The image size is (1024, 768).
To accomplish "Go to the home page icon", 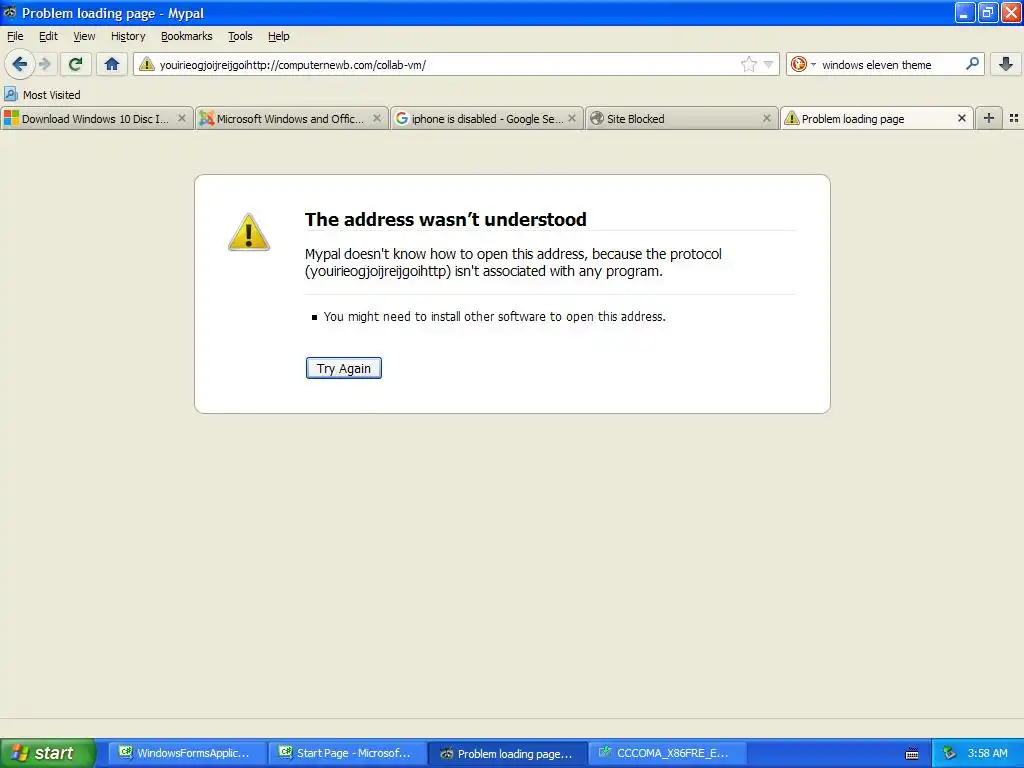I will [112, 64].
